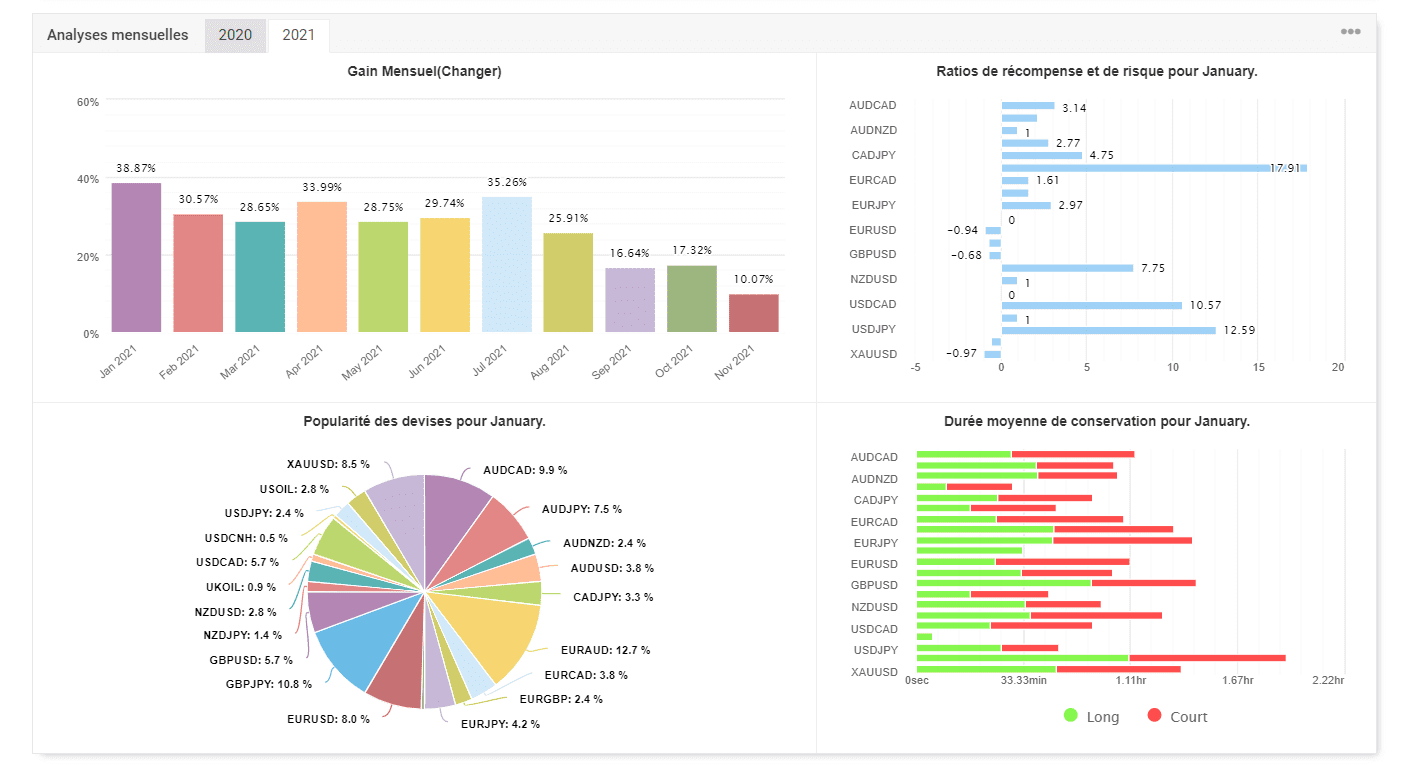Open the three-dot options menu
This screenshot has height=765, width=1428.
pos(1350,32)
